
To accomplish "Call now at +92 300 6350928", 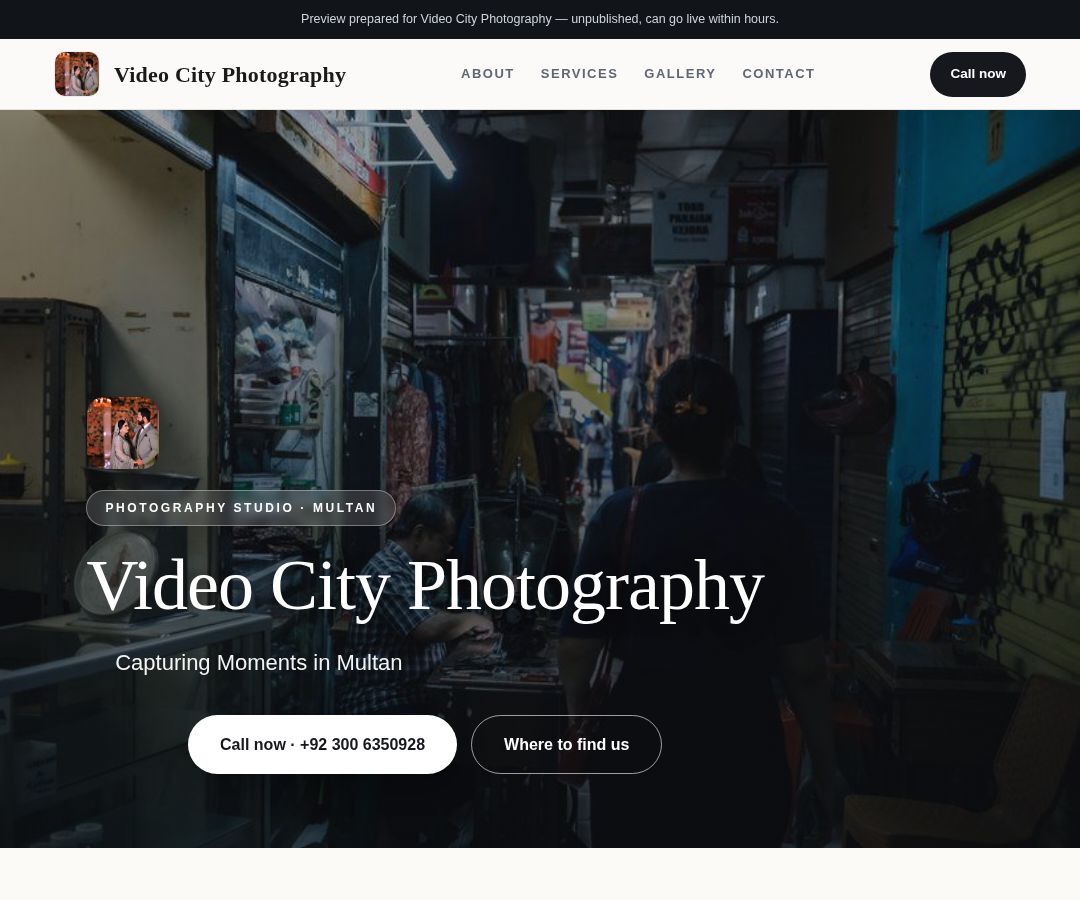I will point(322,744).
